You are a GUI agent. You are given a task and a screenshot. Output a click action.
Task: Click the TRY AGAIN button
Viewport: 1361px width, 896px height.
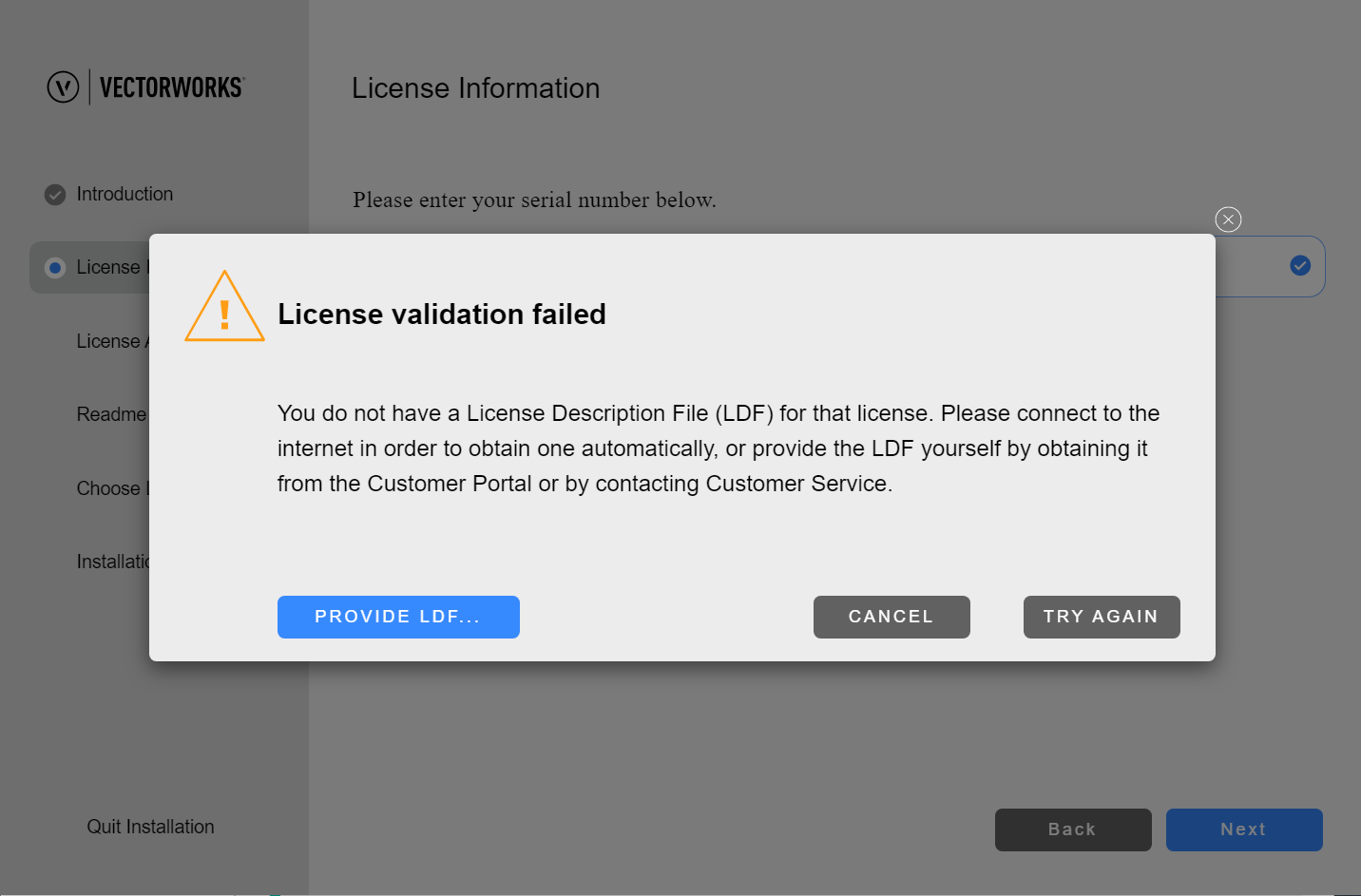[x=1102, y=617]
